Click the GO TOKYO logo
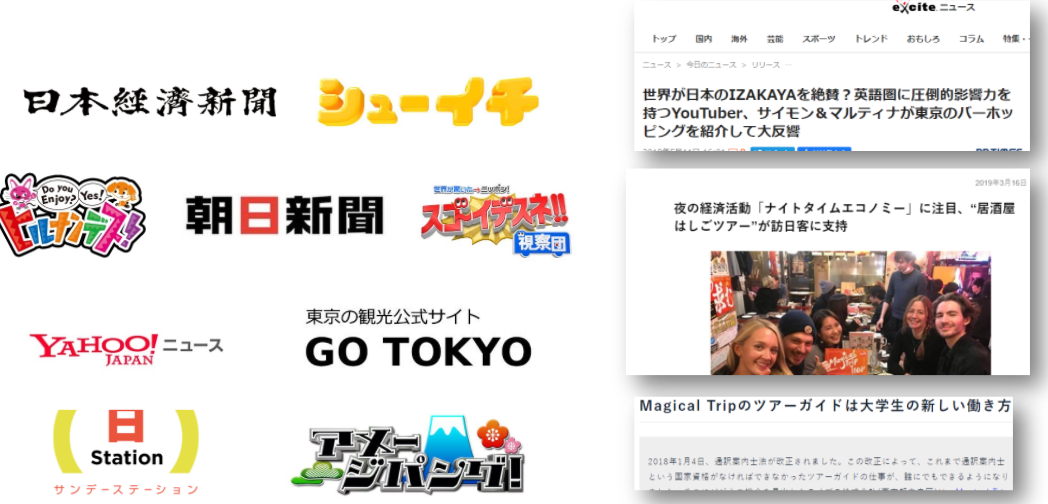 click(418, 351)
